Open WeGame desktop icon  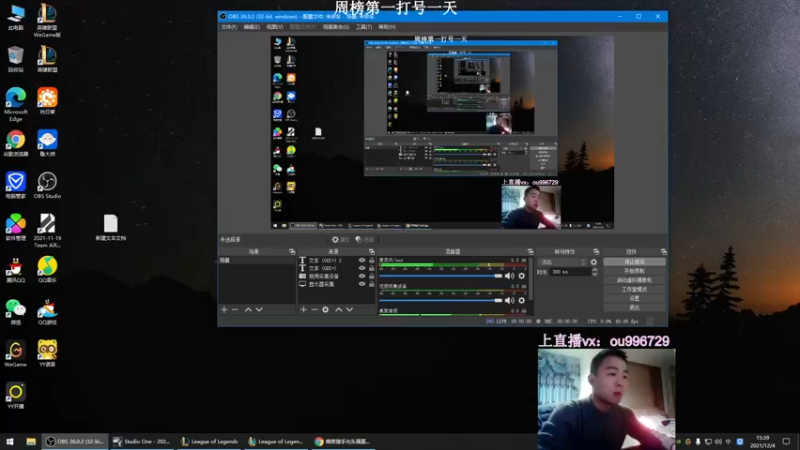click(x=15, y=354)
